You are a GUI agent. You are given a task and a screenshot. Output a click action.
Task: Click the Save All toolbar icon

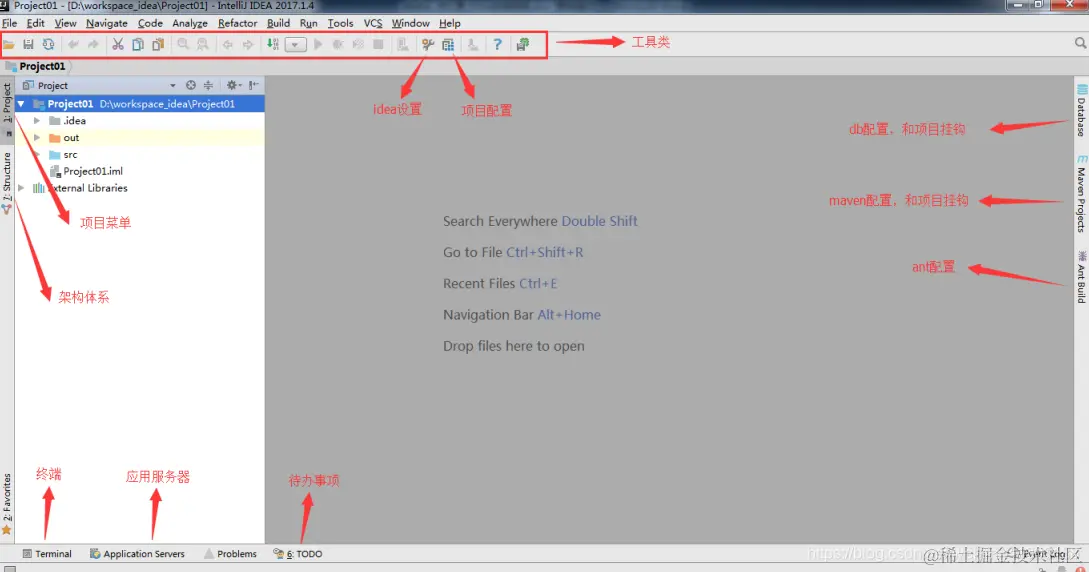28,44
